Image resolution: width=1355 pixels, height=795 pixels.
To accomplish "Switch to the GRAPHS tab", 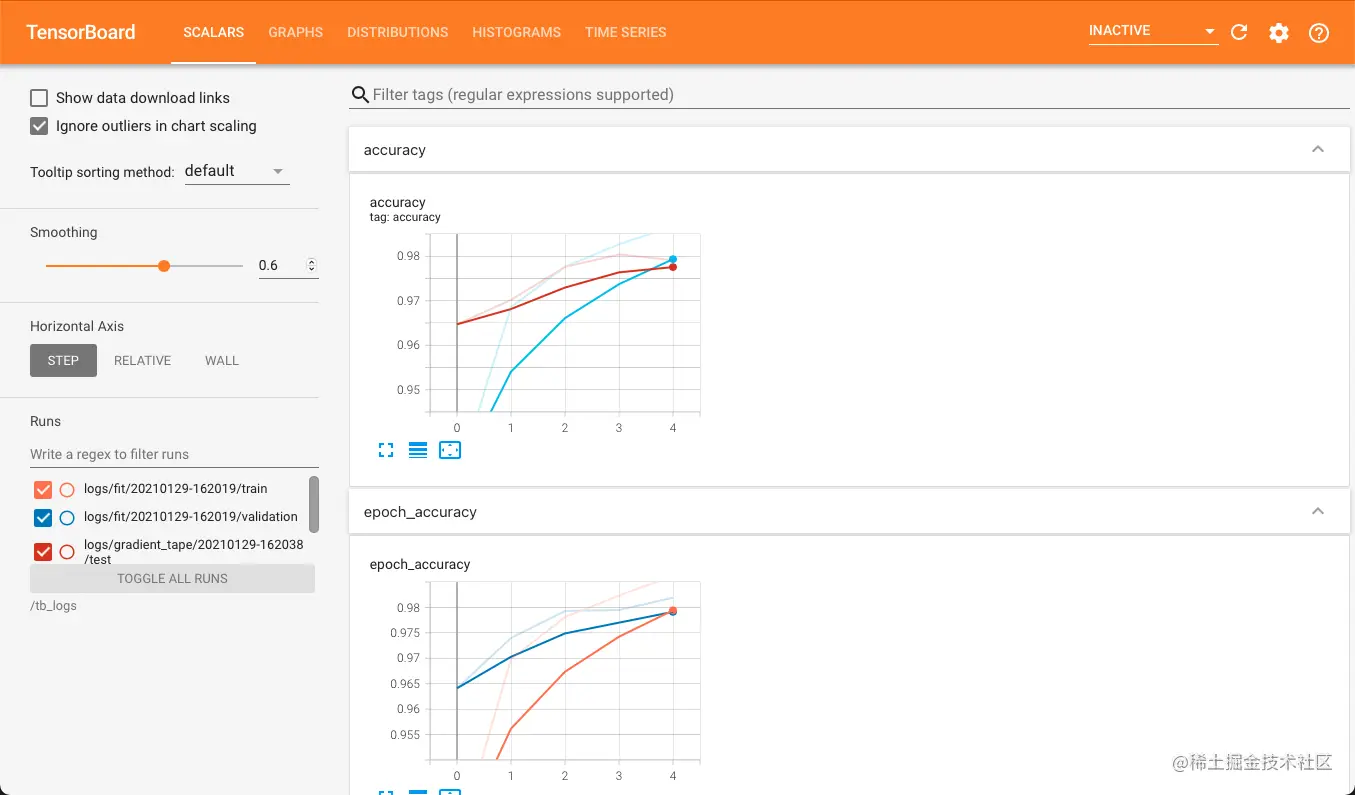I will coord(295,32).
